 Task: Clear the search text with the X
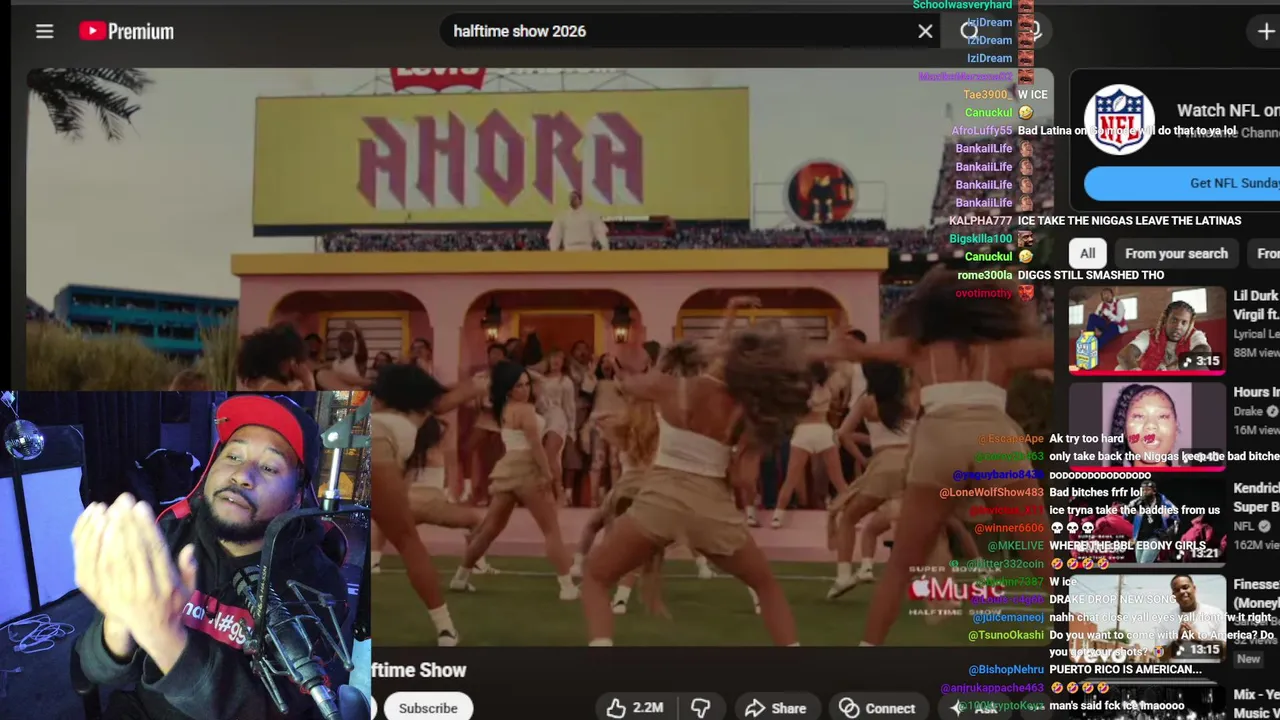(x=925, y=31)
